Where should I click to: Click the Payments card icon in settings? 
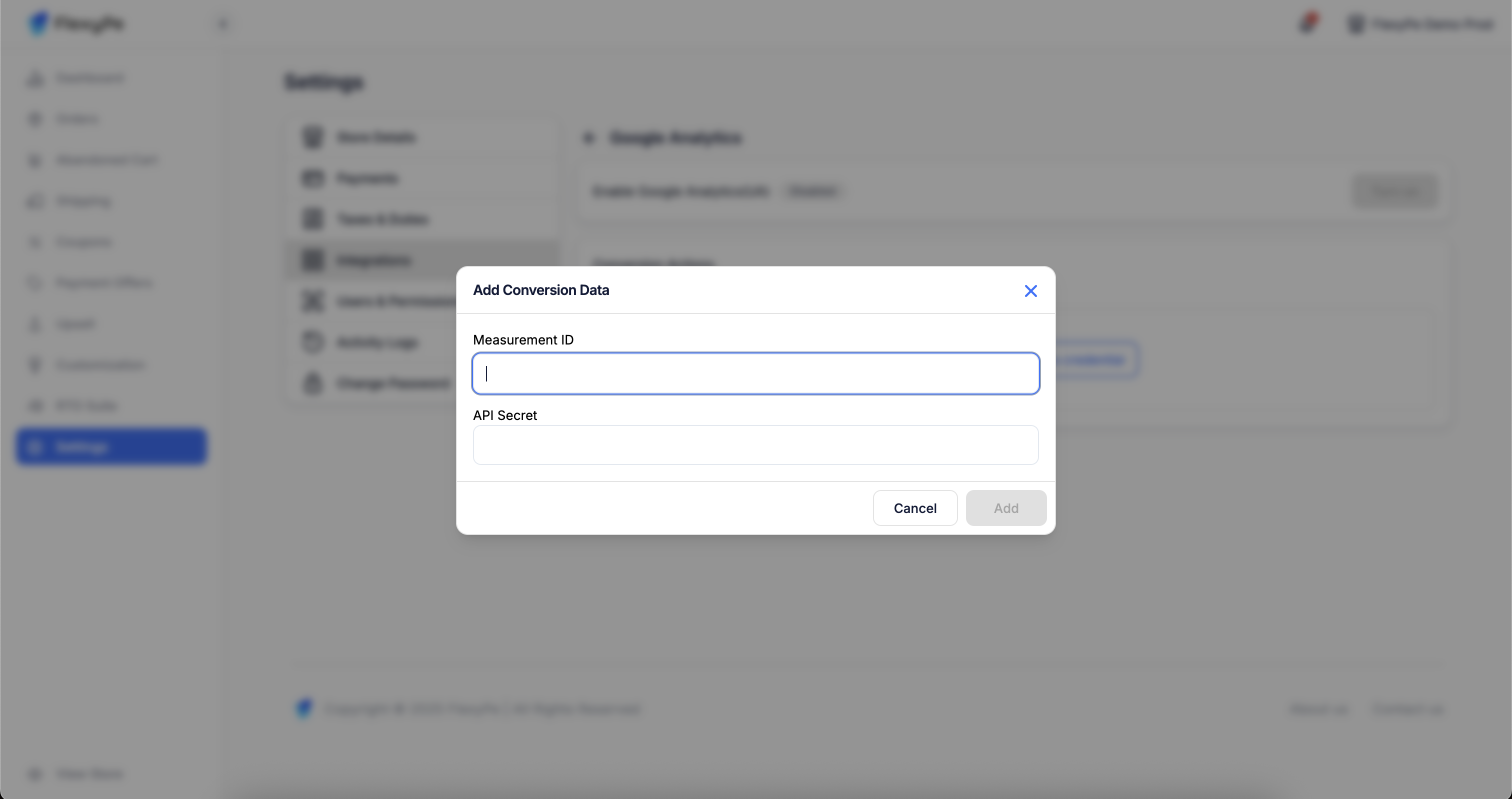pos(313,178)
